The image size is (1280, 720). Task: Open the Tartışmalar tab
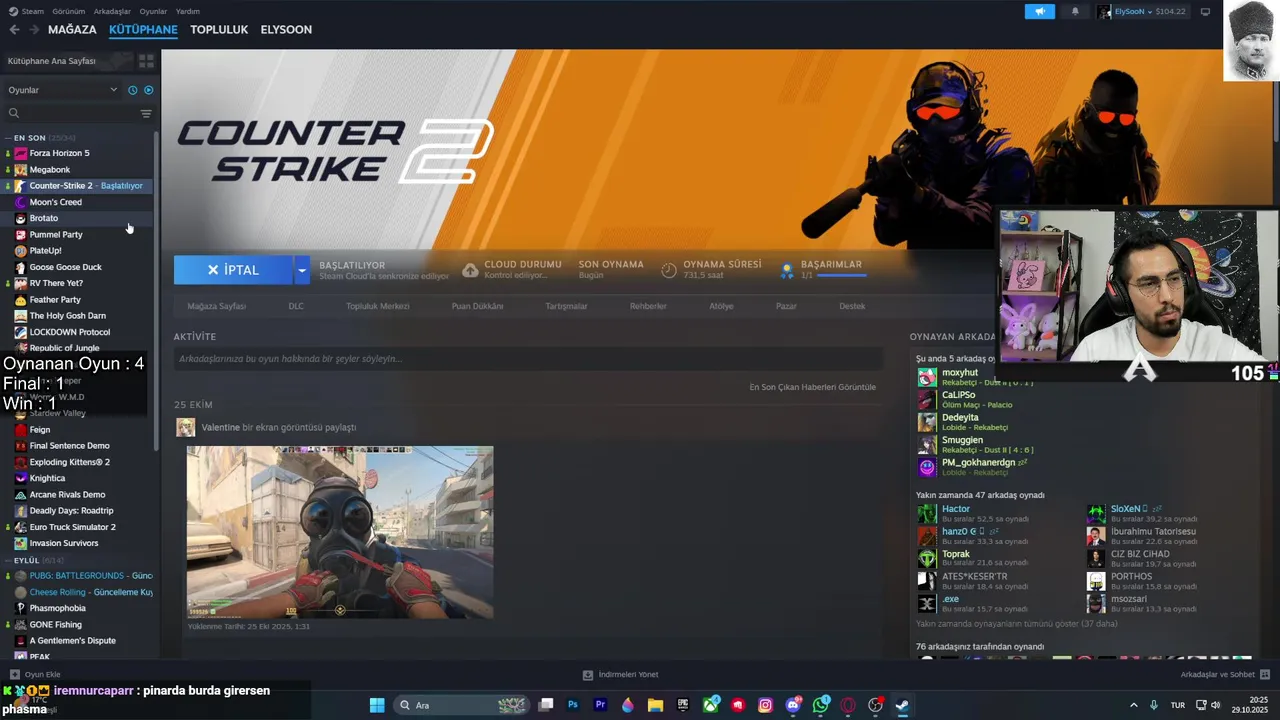tap(566, 306)
